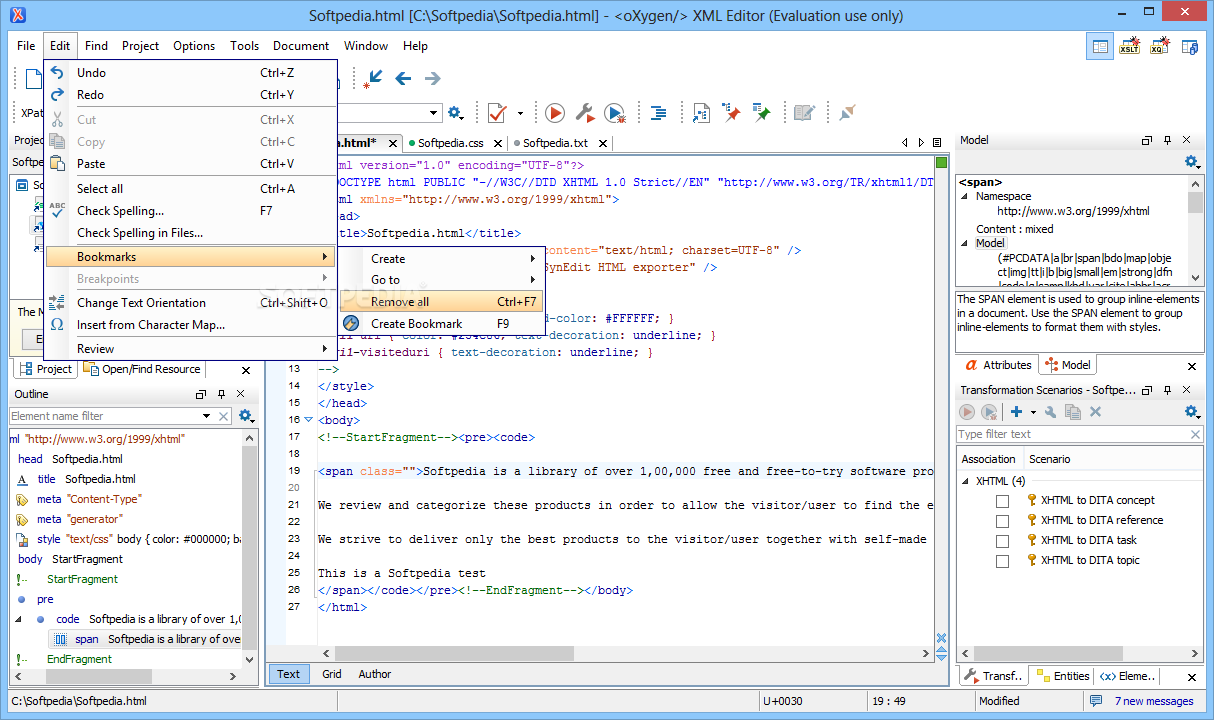Click Undo in Edit menu
The width and height of the screenshot is (1214, 720).
click(189, 73)
